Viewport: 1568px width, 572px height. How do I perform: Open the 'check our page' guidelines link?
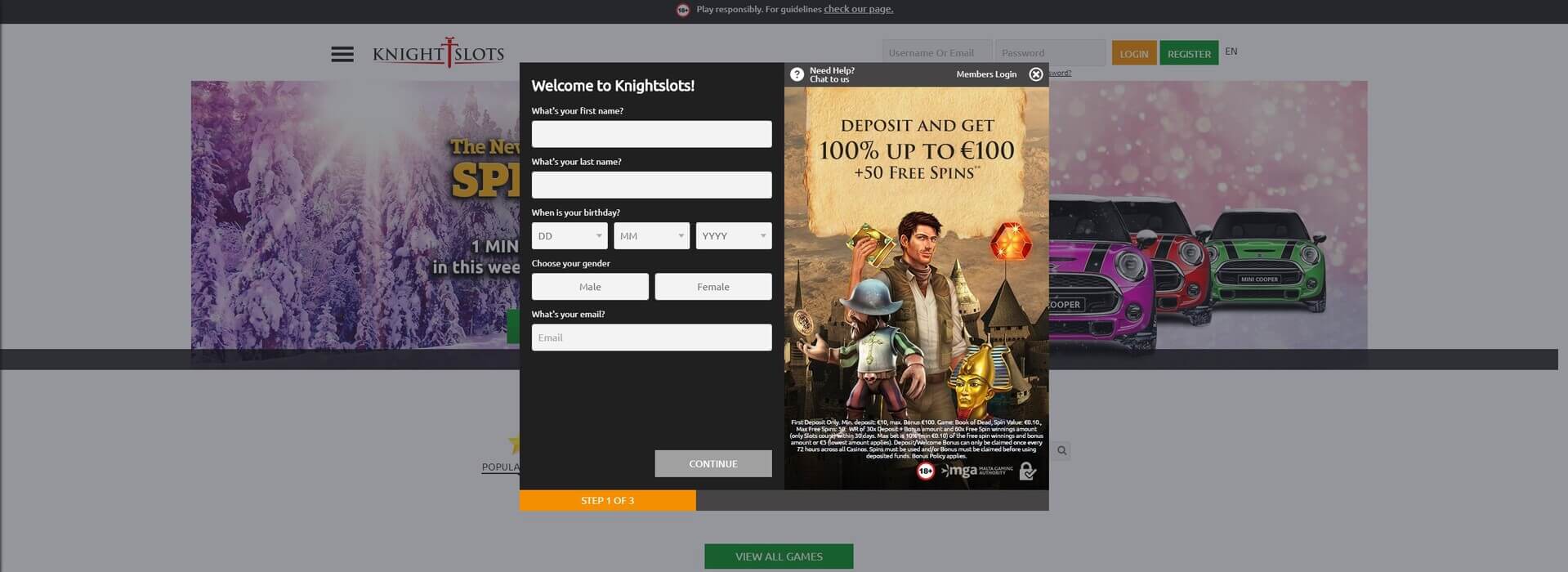(858, 9)
